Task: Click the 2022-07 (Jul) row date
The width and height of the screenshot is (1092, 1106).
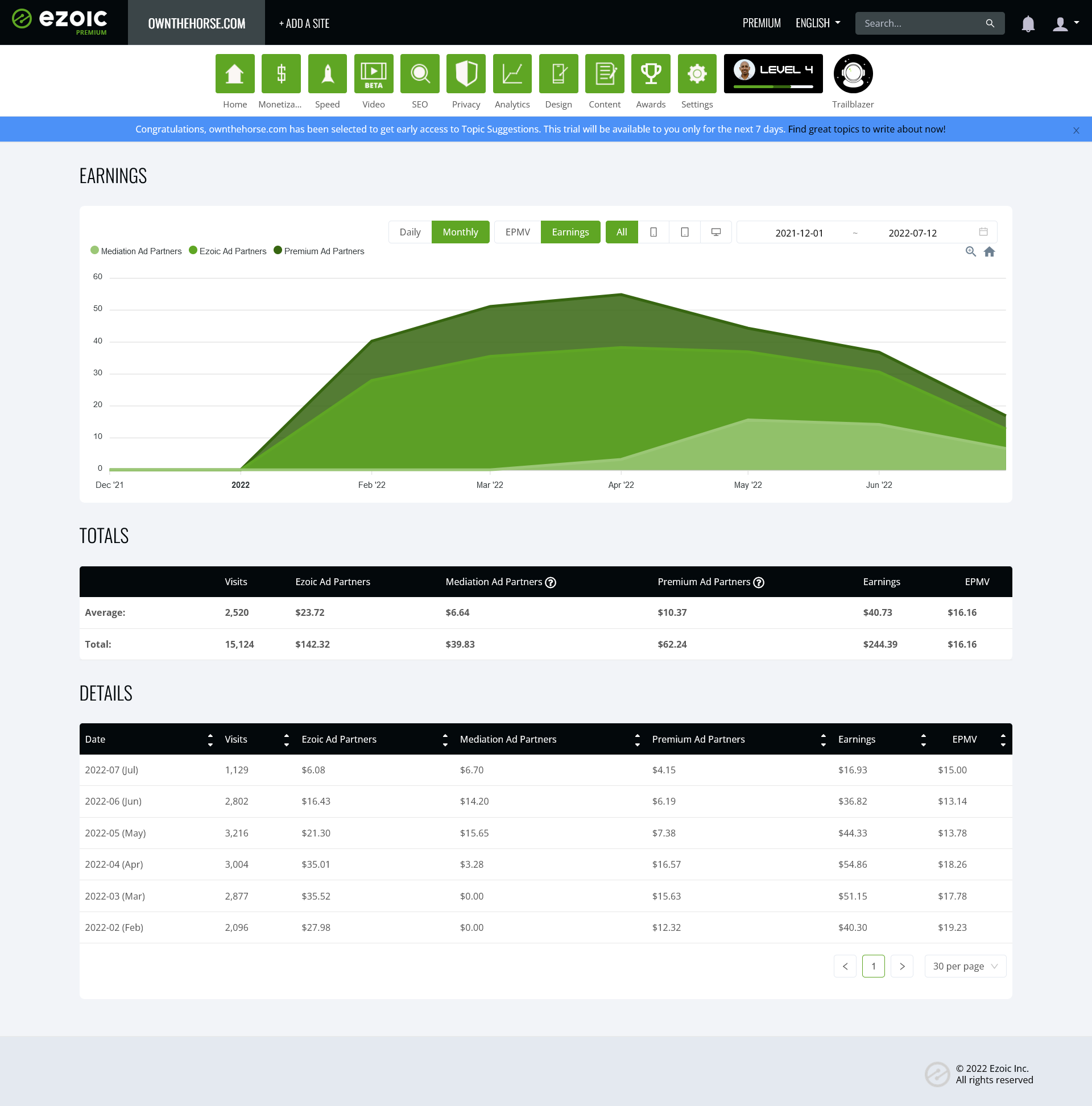Action: tap(111, 771)
